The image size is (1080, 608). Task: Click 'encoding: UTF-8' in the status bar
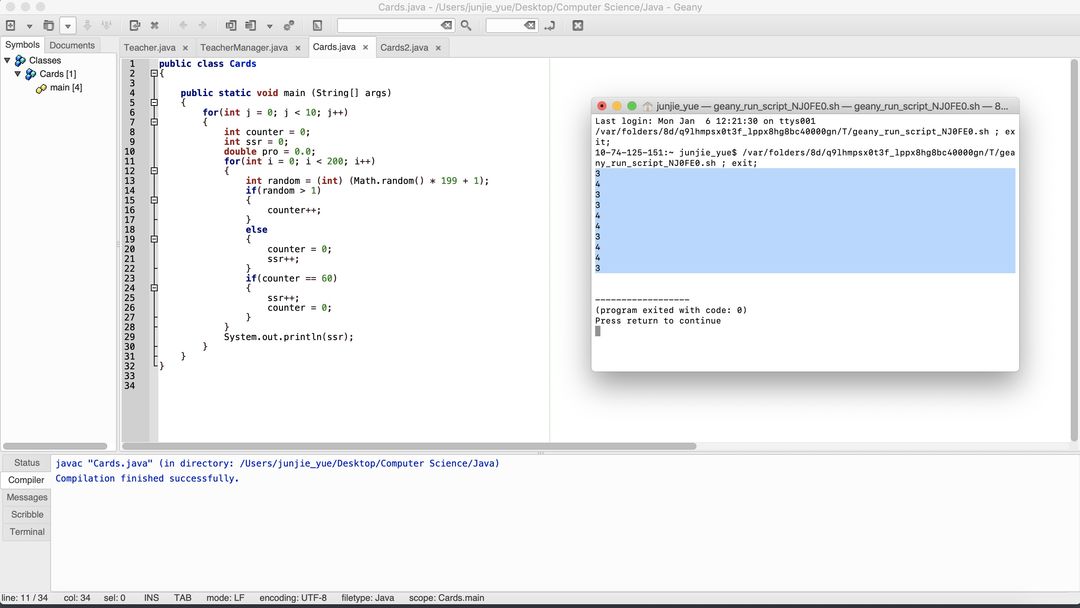(293, 598)
